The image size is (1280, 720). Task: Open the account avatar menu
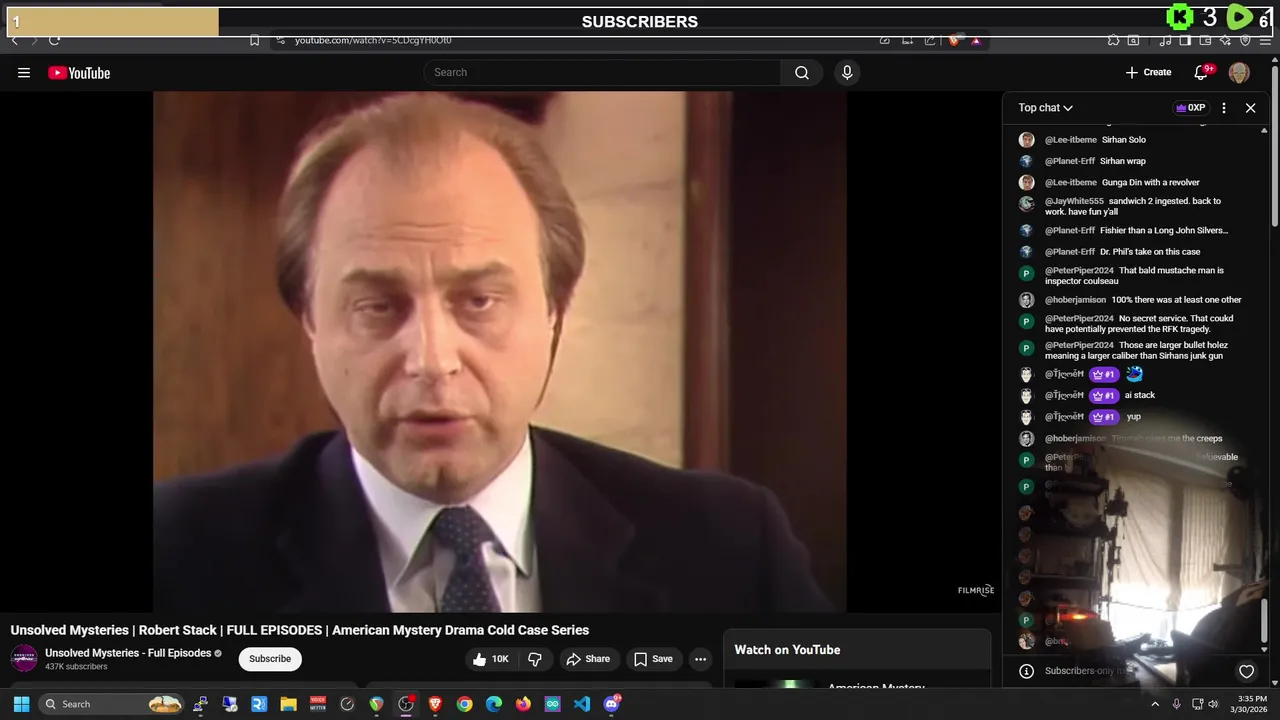tap(1239, 73)
